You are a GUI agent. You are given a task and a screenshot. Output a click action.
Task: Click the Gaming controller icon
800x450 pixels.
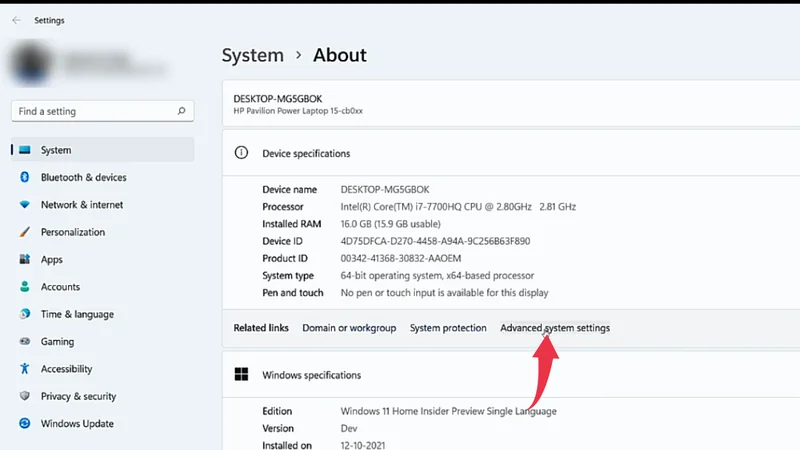[25, 342]
